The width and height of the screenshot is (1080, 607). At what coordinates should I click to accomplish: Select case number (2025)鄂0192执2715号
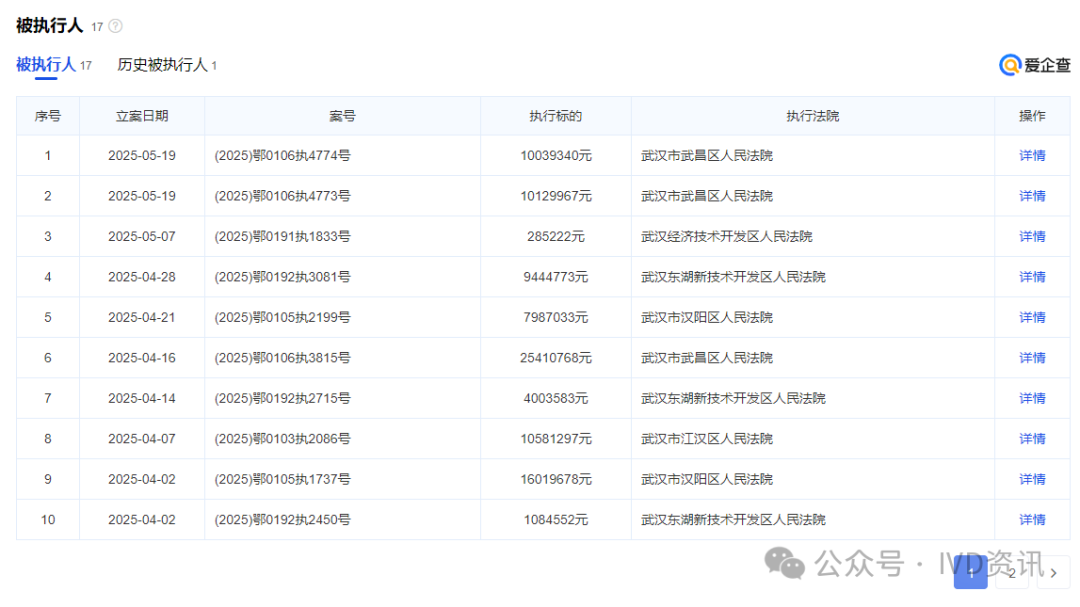point(282,398)
